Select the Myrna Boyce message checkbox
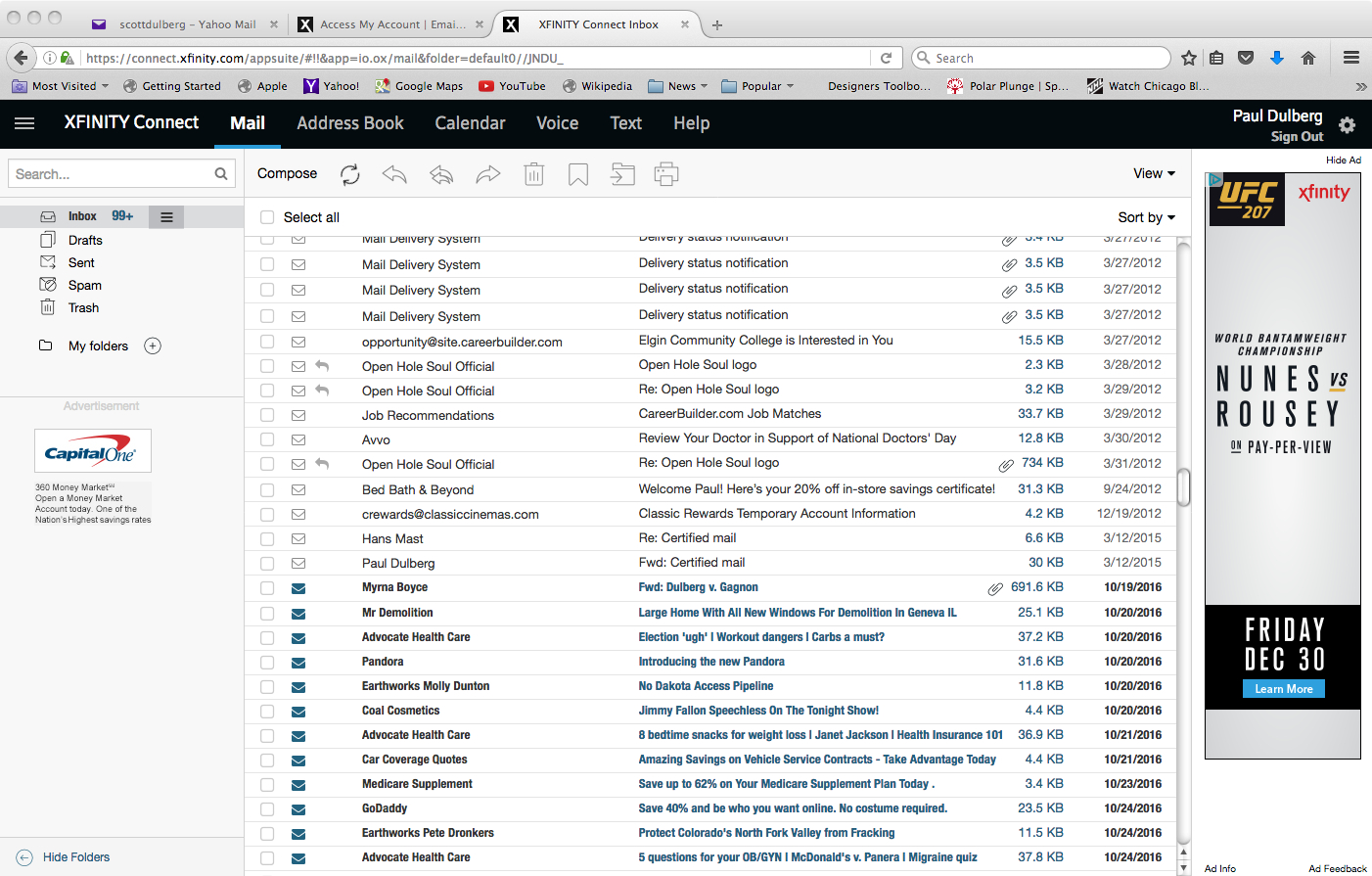1372x876 pixels. (x=267, y=588)
